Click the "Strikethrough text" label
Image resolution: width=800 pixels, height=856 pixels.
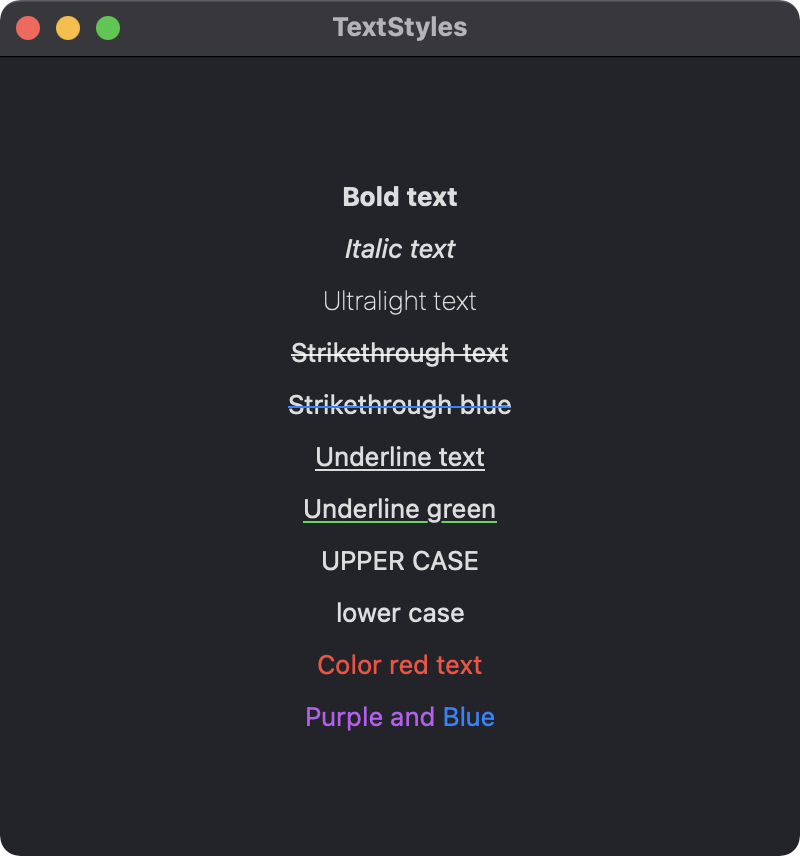[400, 353]
